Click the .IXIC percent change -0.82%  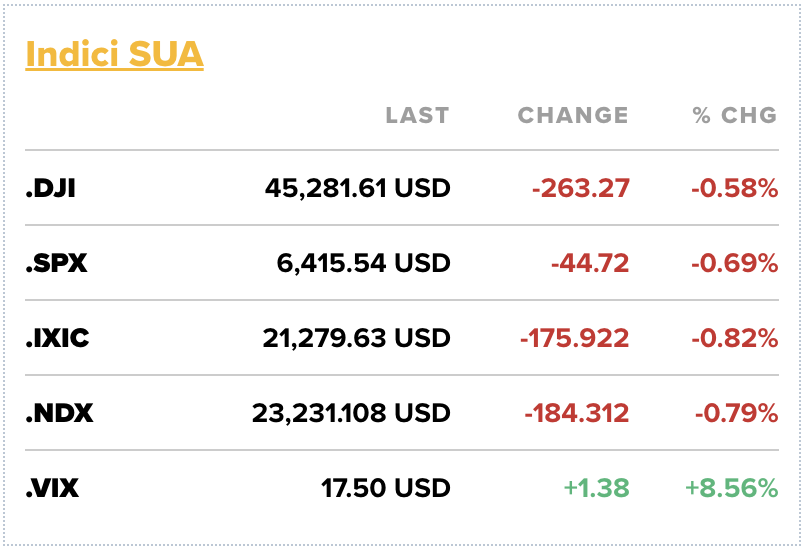coord(733,338)
